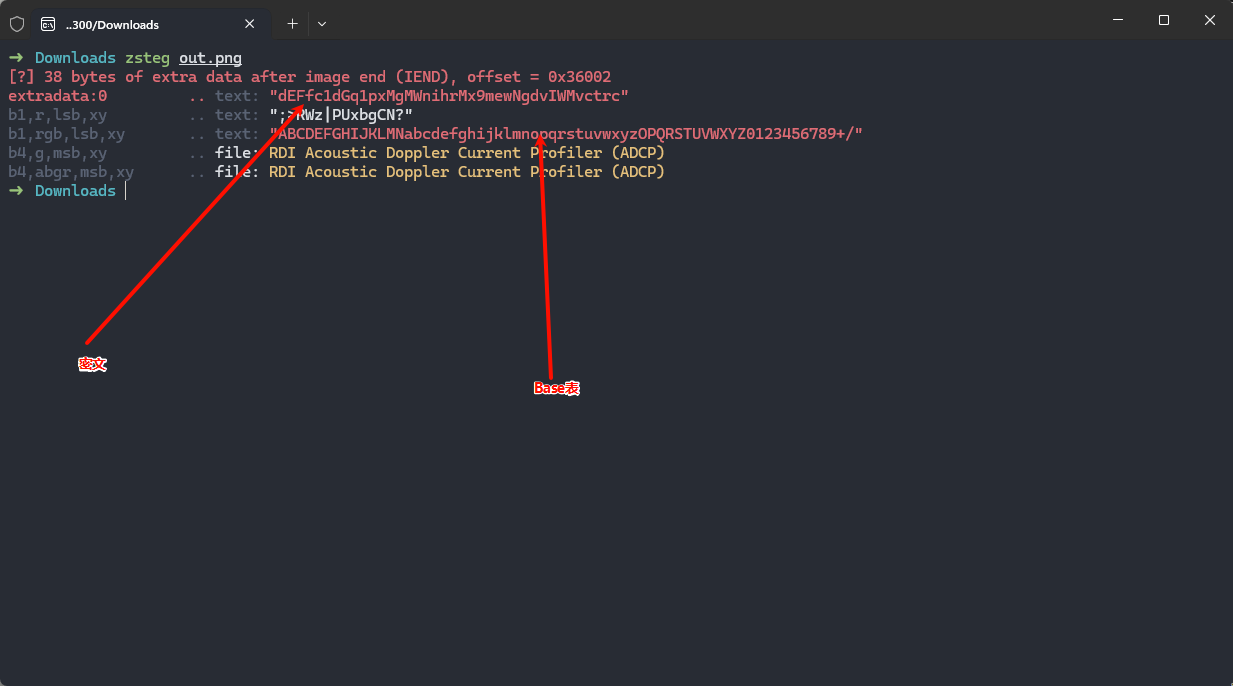Close the ..300/Downloads tab
Viewport: 1233px width, 686px height.
coord(250,24)
